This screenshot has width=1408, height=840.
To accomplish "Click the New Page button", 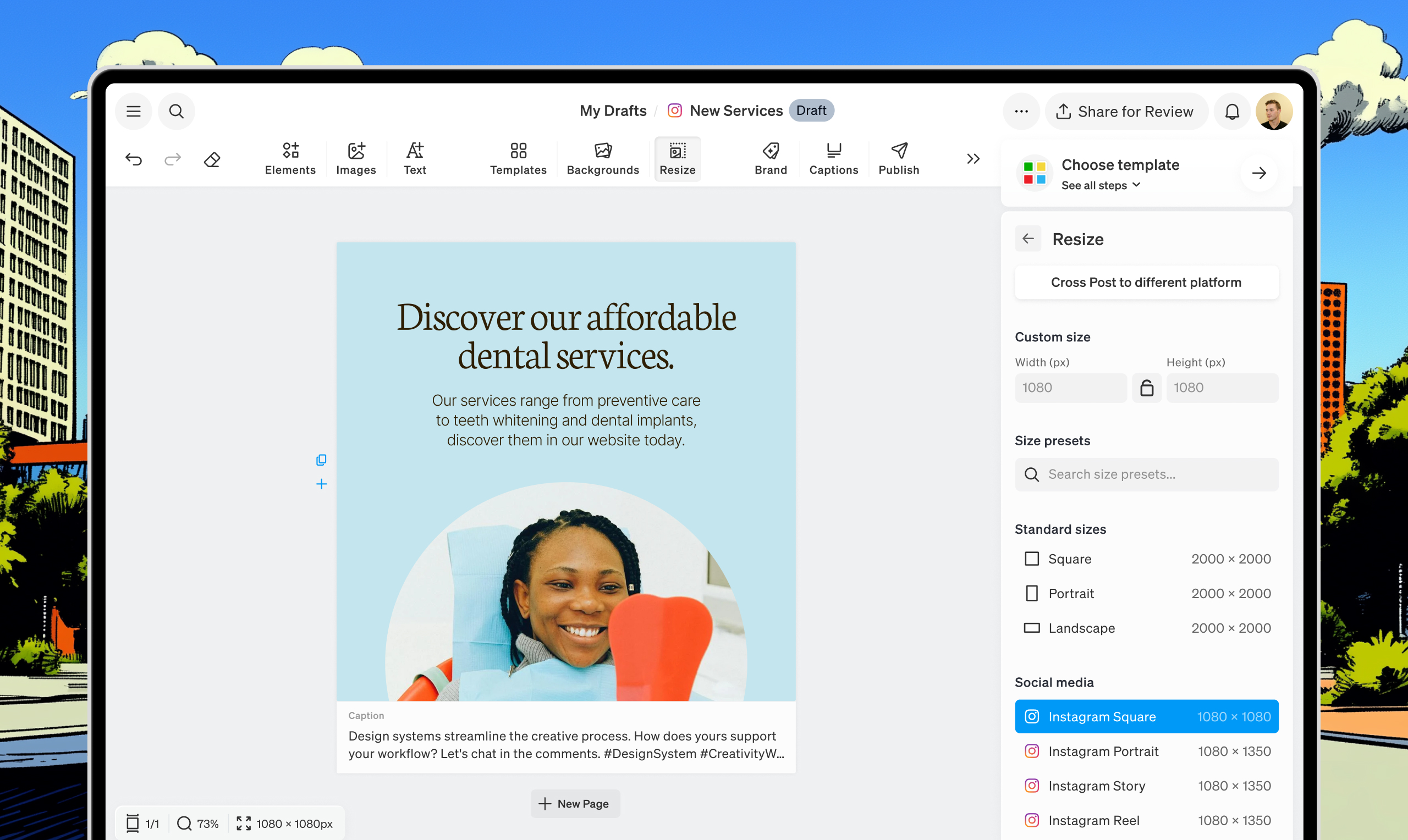I will (x=575, y=804).
